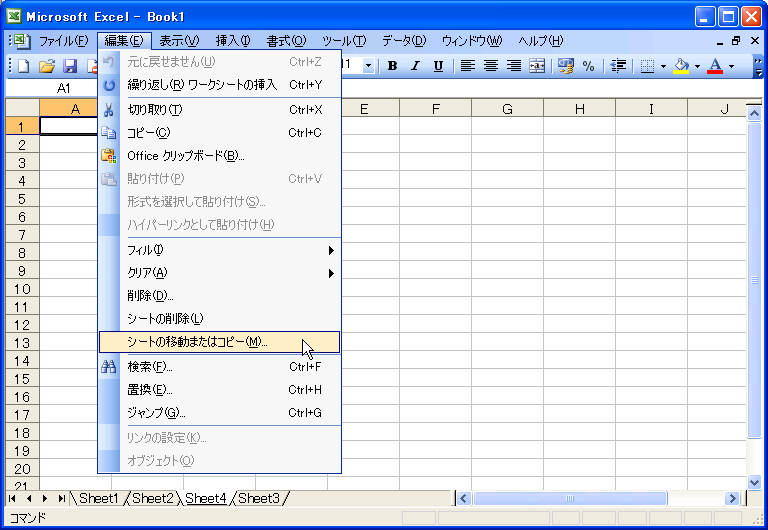Choose 検索(F)... menu entry

point(219,367)
